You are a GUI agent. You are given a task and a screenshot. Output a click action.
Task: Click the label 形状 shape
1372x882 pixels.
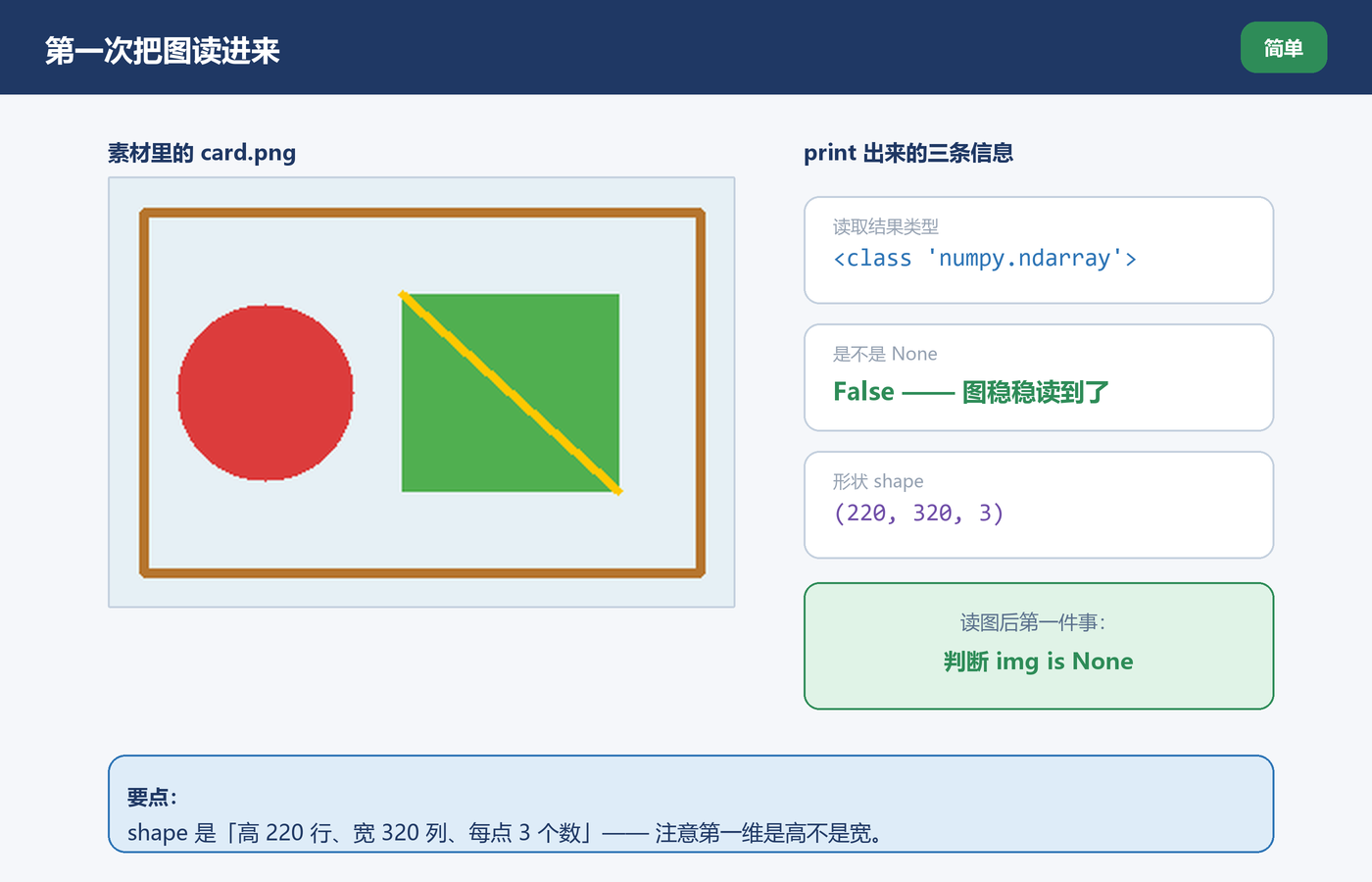[878, 481]
